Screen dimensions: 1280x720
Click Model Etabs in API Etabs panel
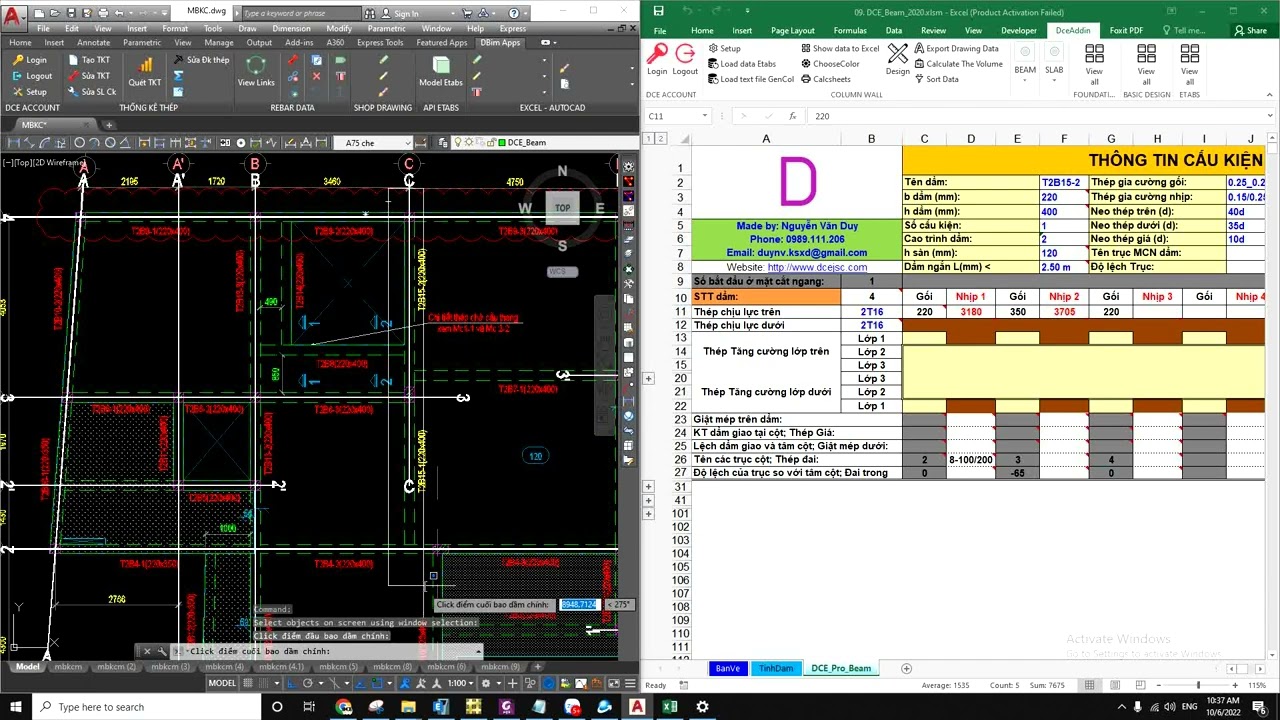(x=440, y=72)
